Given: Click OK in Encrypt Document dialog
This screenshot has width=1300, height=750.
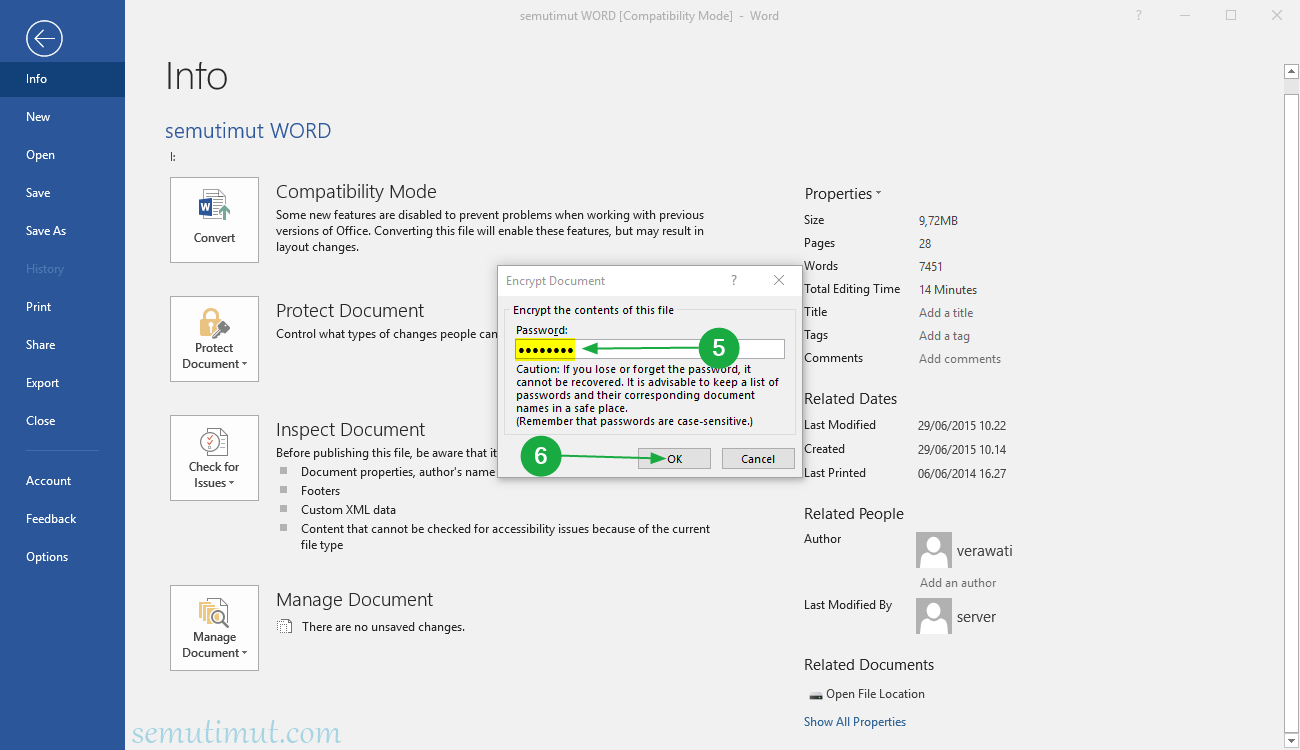Looking at the screenshot, I should (675, 459).
